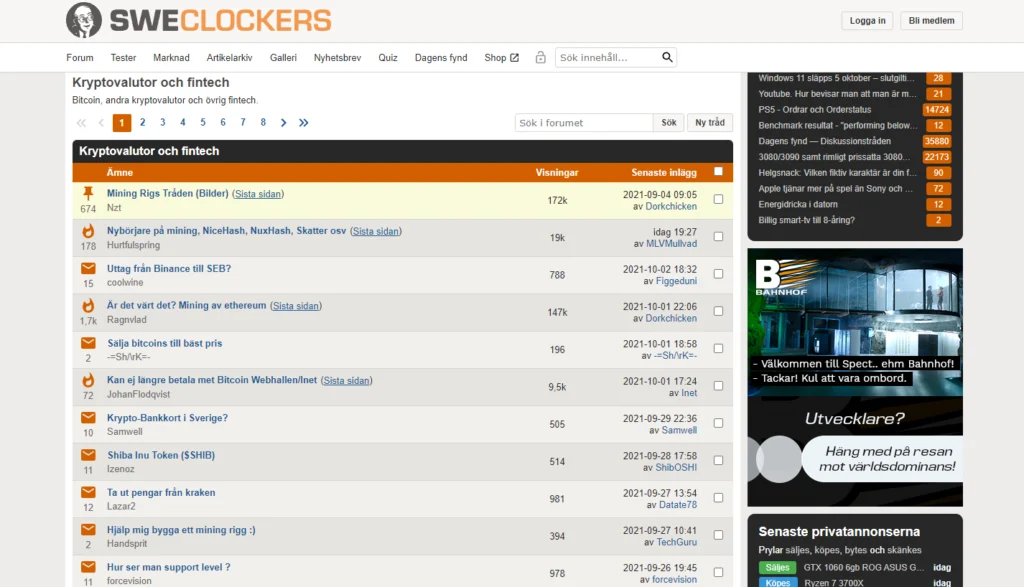Check the box for Sälja bitcoins row
1024x587 pixels.
tap(718, 348)
